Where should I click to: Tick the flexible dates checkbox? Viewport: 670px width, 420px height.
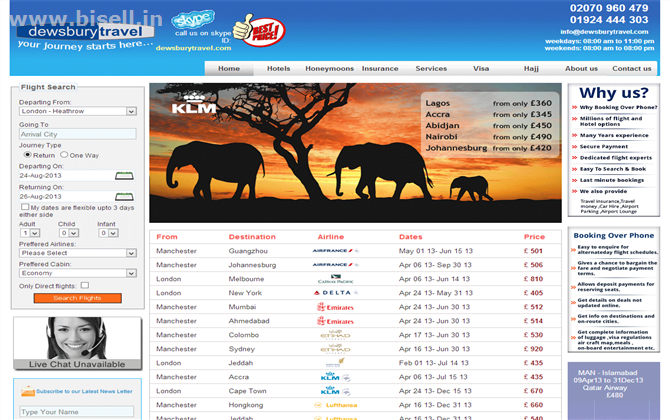25,207
